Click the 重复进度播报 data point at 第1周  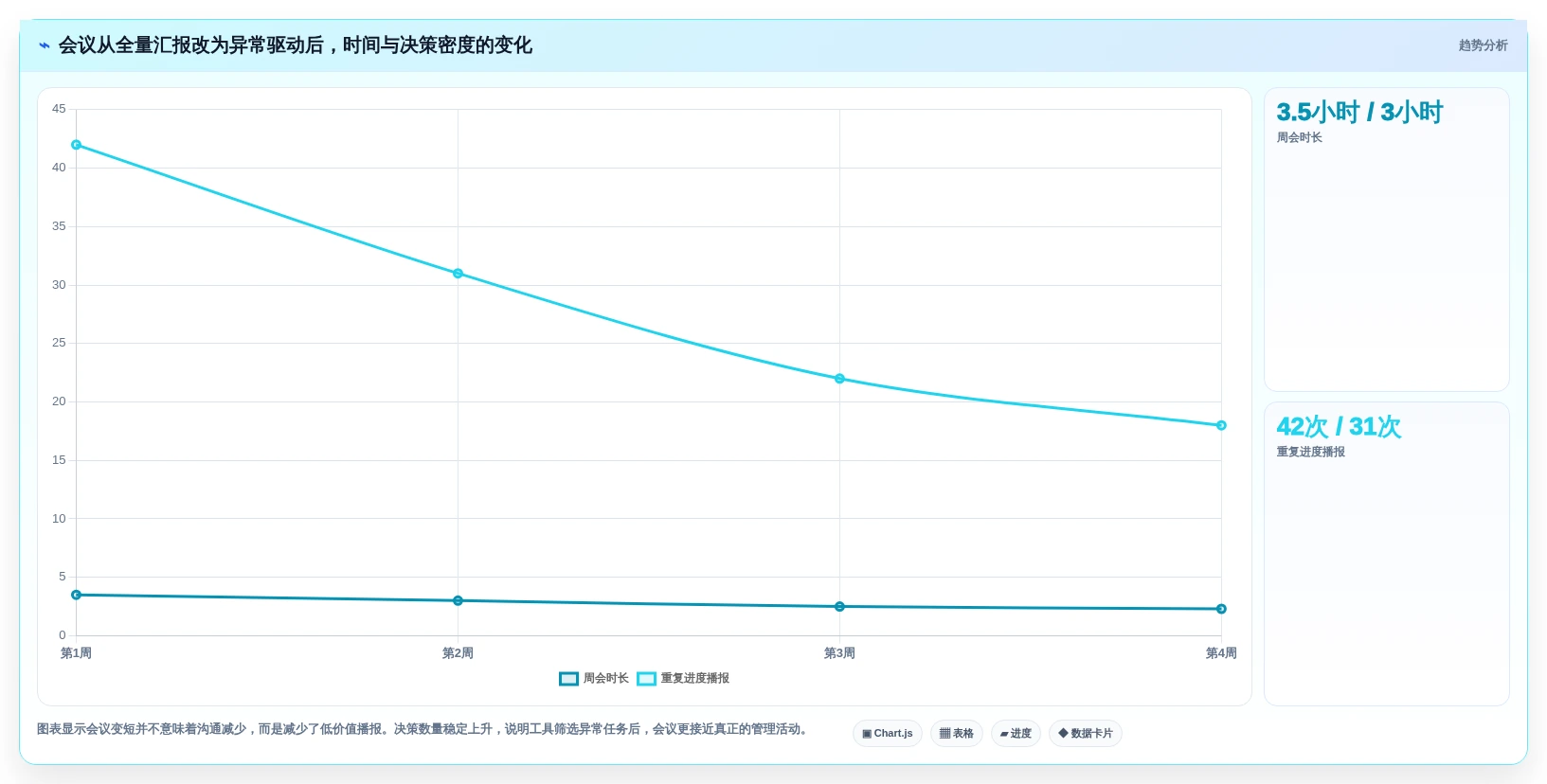tap(76, 145)
